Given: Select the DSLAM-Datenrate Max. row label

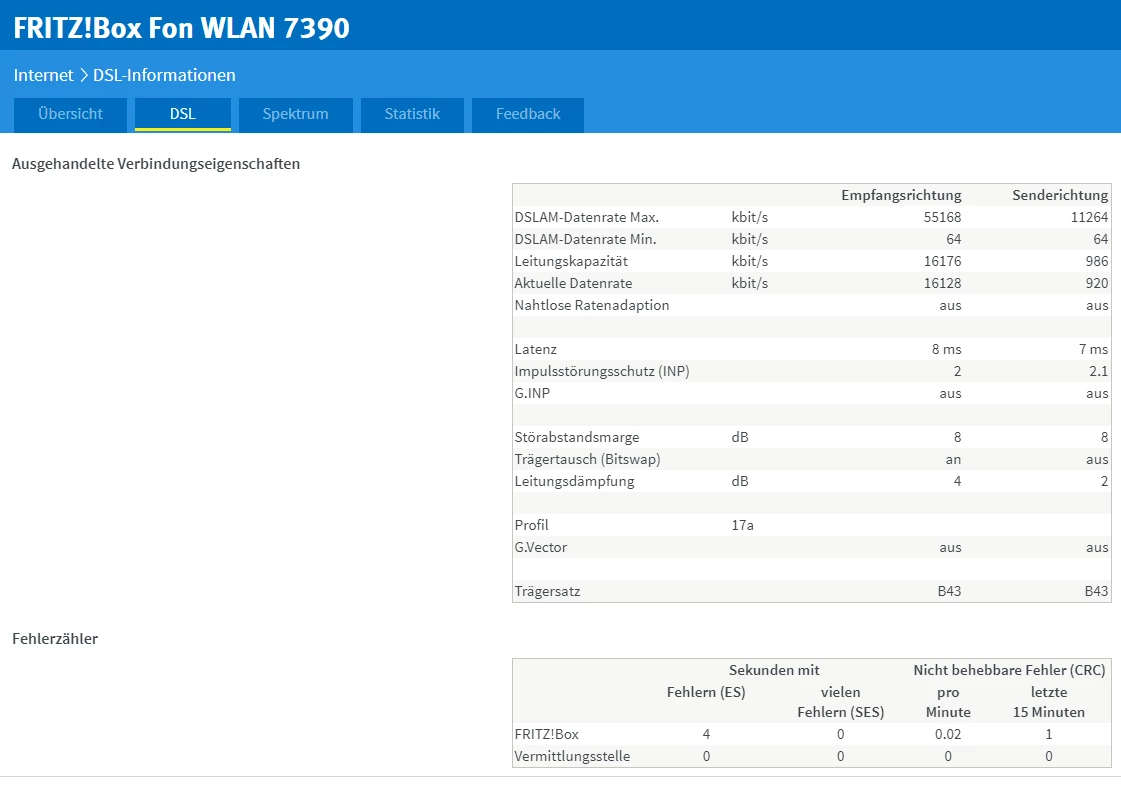Looking at the screenshot, I should pyautogui.click(x=587, y=217).
